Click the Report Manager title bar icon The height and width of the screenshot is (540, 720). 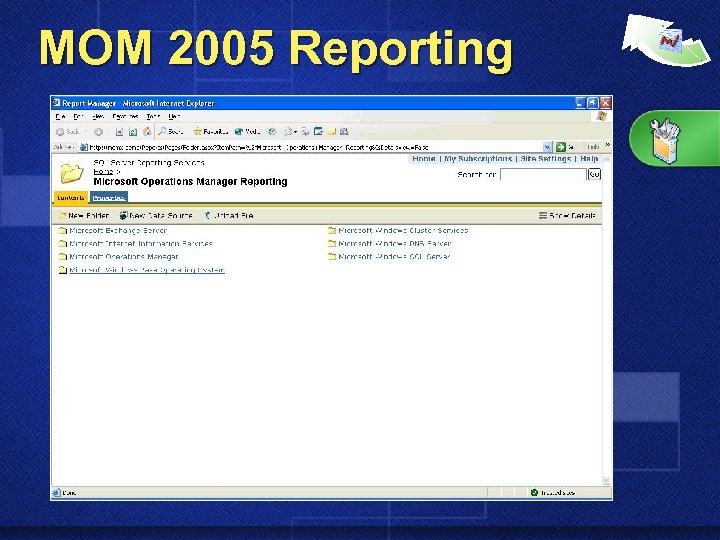pos(56,103)
